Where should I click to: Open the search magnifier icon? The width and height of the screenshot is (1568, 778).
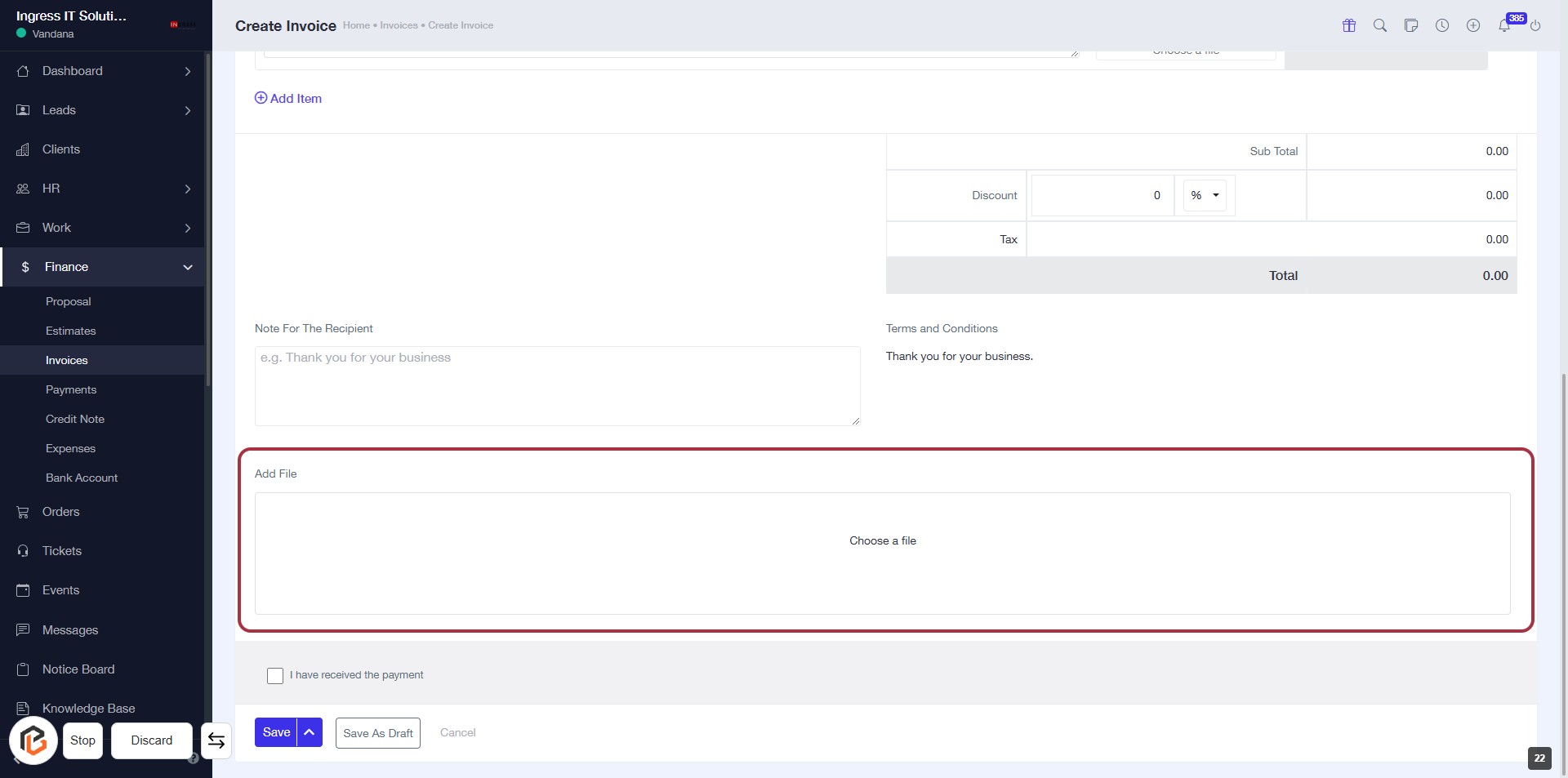[x=1380, y=25]
